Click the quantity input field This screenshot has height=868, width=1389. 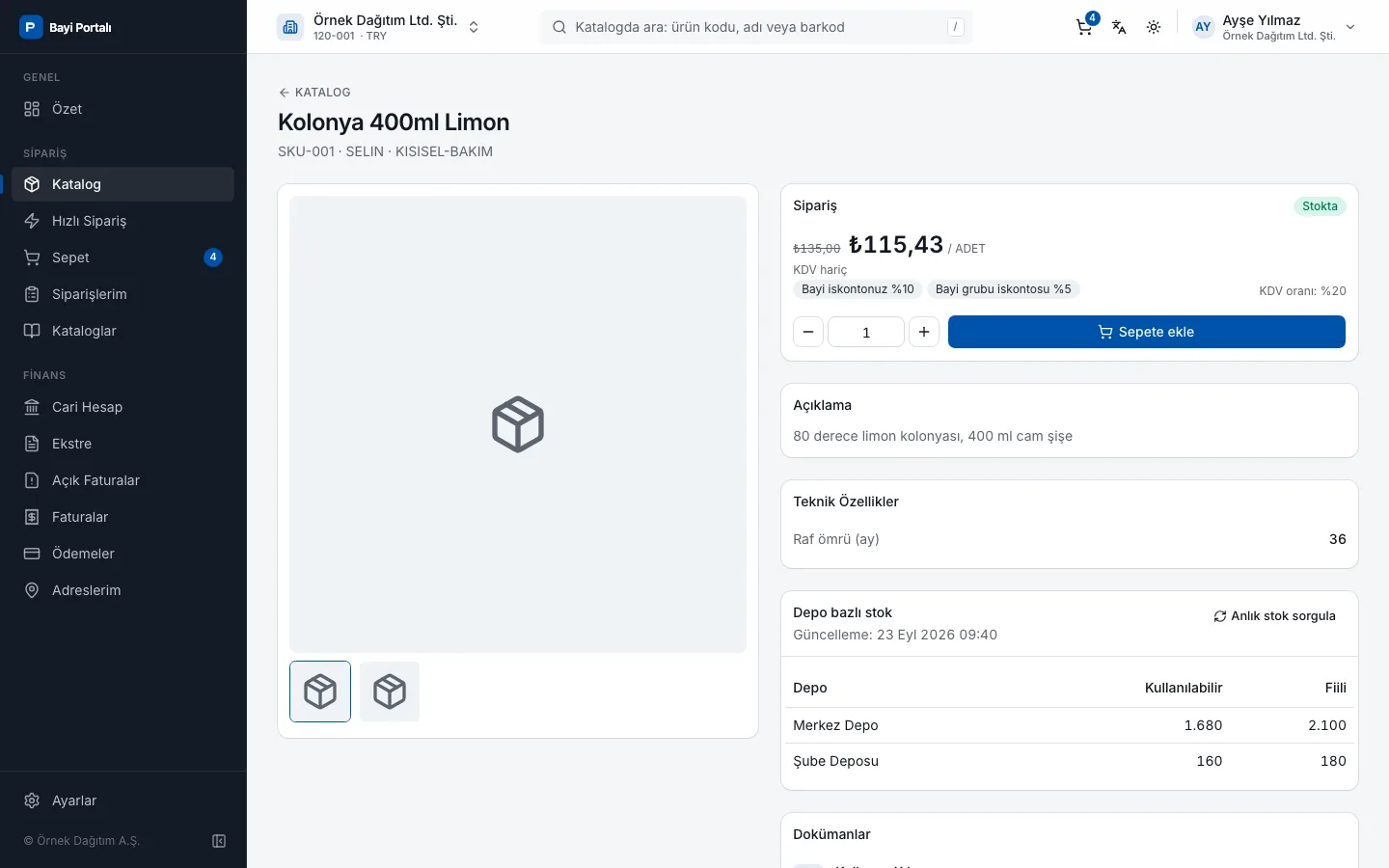pos(866,332)
